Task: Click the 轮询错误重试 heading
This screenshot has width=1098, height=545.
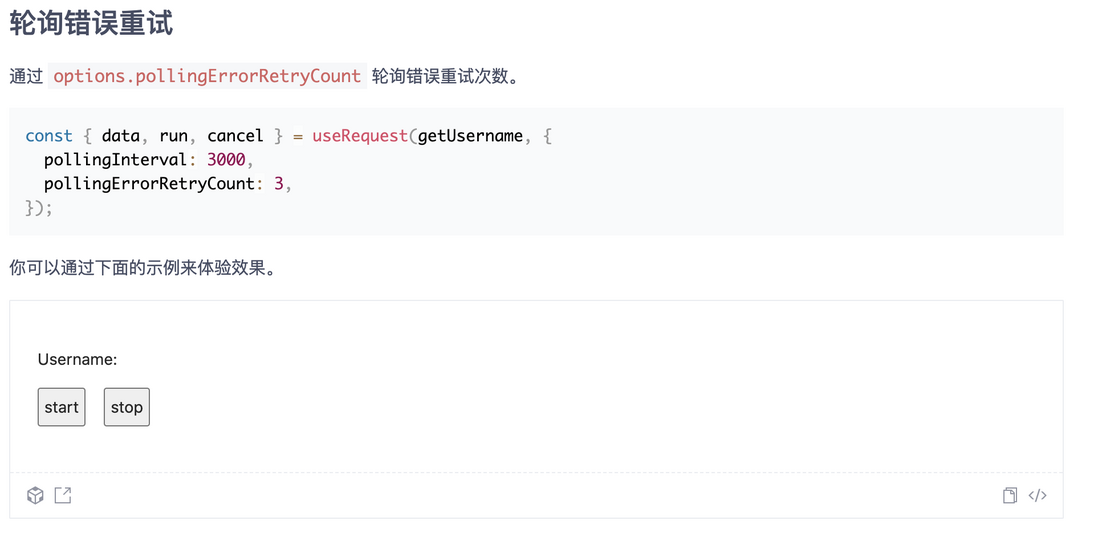Action: click(91, 24)
